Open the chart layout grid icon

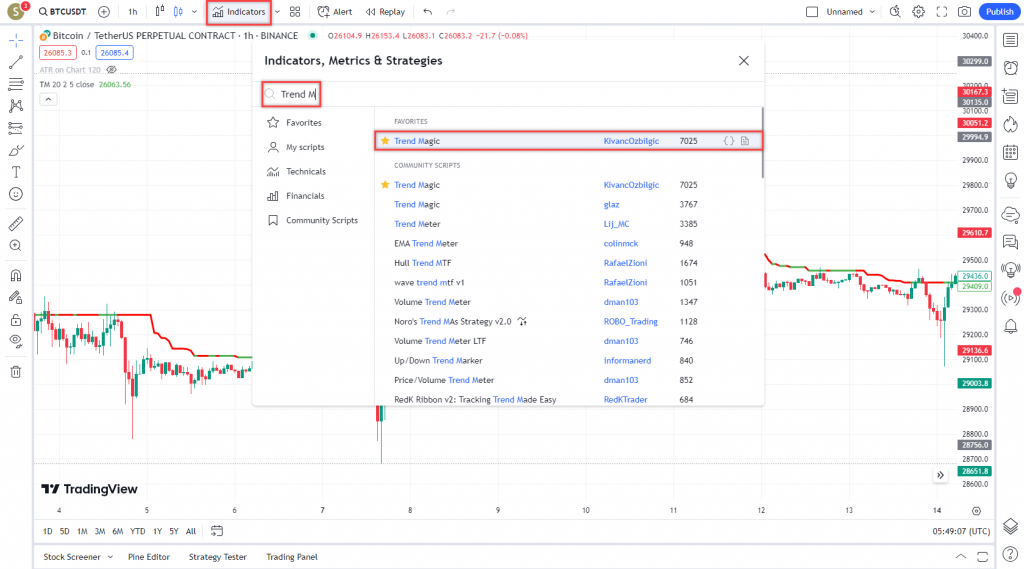[295, 12]
